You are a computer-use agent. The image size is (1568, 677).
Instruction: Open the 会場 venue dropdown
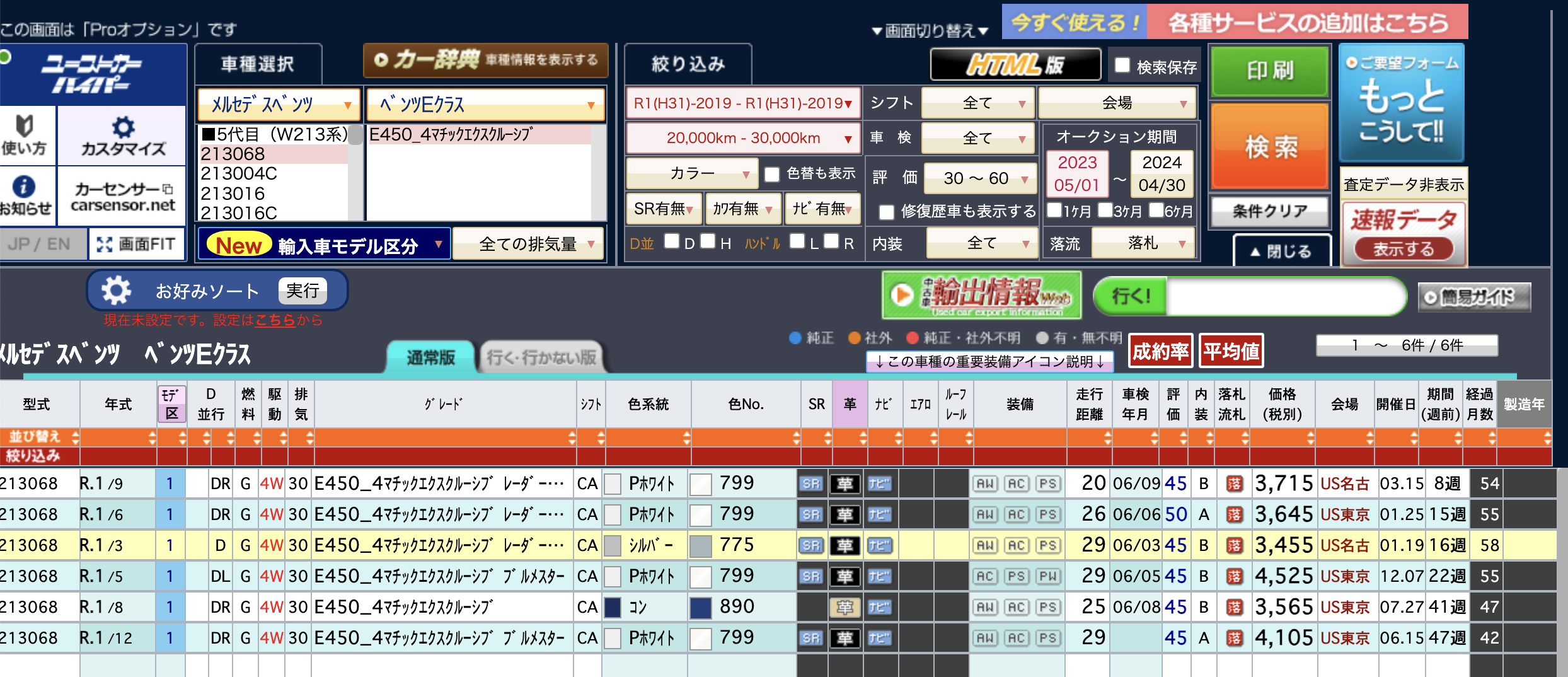1117,103
